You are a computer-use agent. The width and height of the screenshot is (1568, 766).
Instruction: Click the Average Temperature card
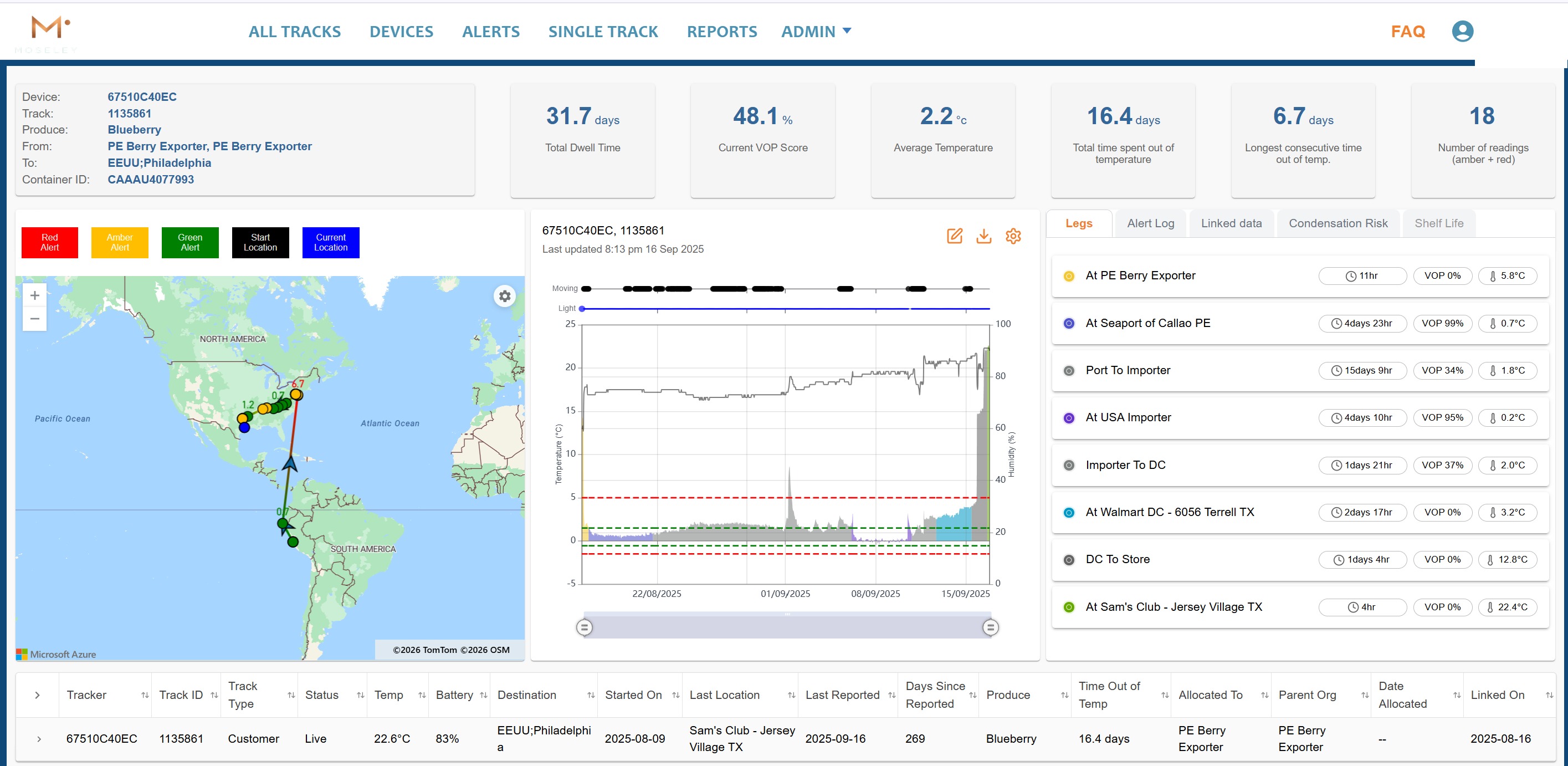click(943, 141)
